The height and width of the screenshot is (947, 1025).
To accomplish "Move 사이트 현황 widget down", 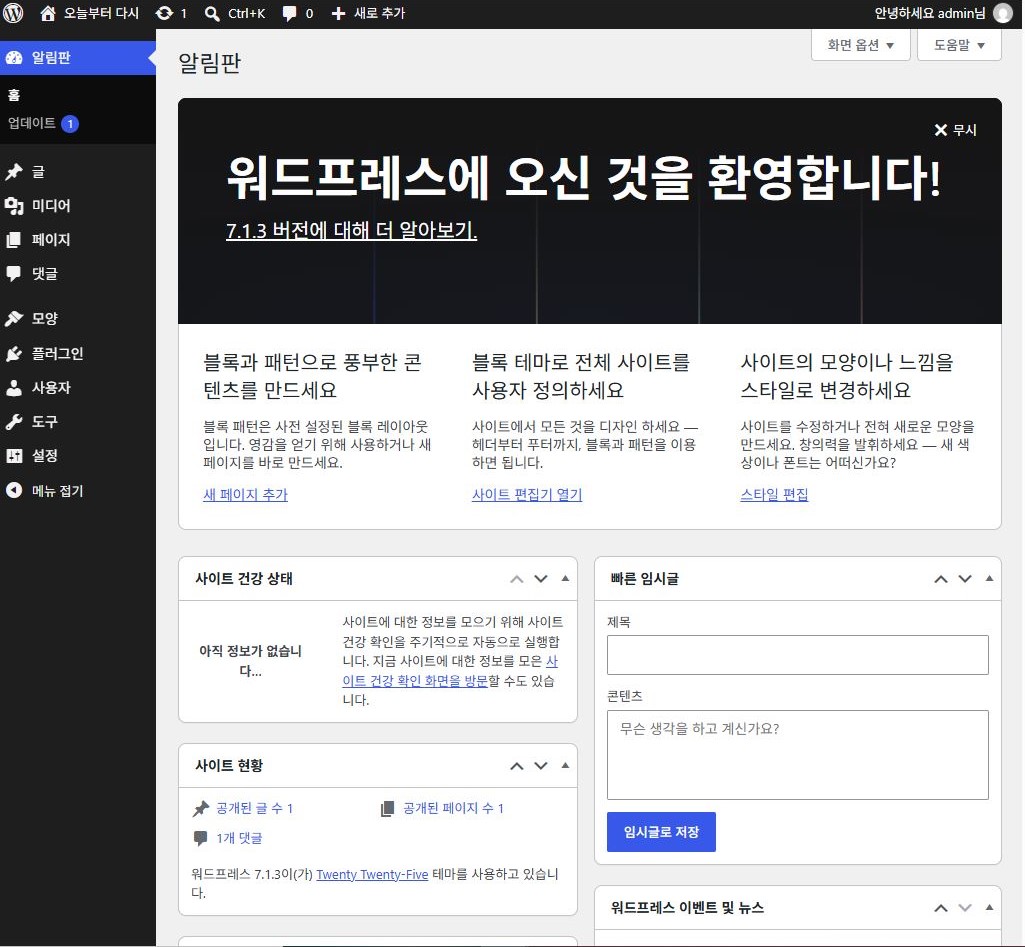I will 541,765.
